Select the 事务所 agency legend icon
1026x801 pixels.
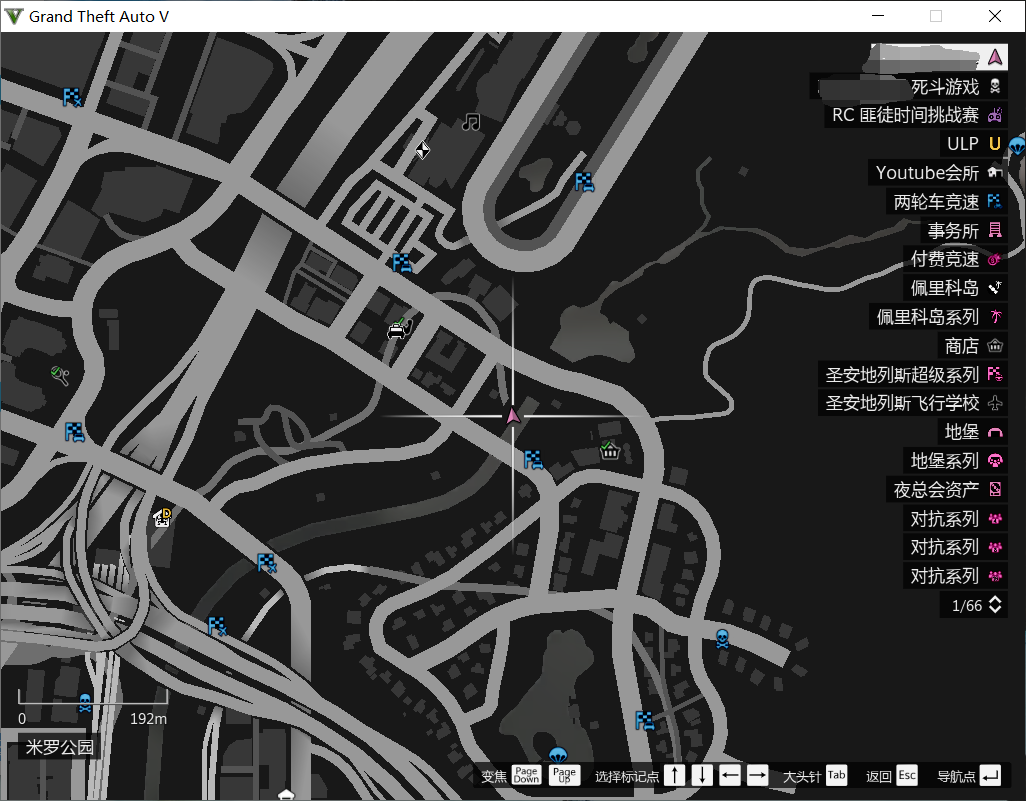pos(995,230)
